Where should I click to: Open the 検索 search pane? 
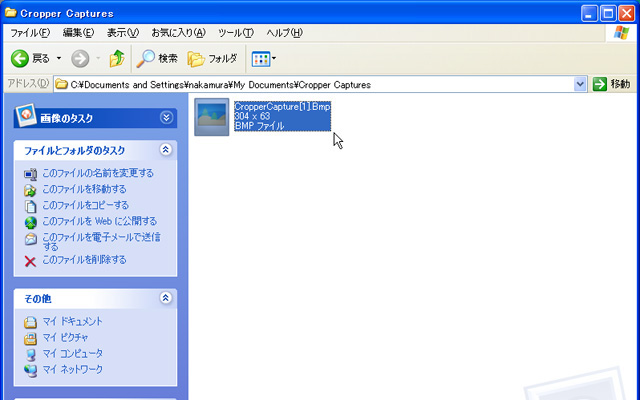157,59
